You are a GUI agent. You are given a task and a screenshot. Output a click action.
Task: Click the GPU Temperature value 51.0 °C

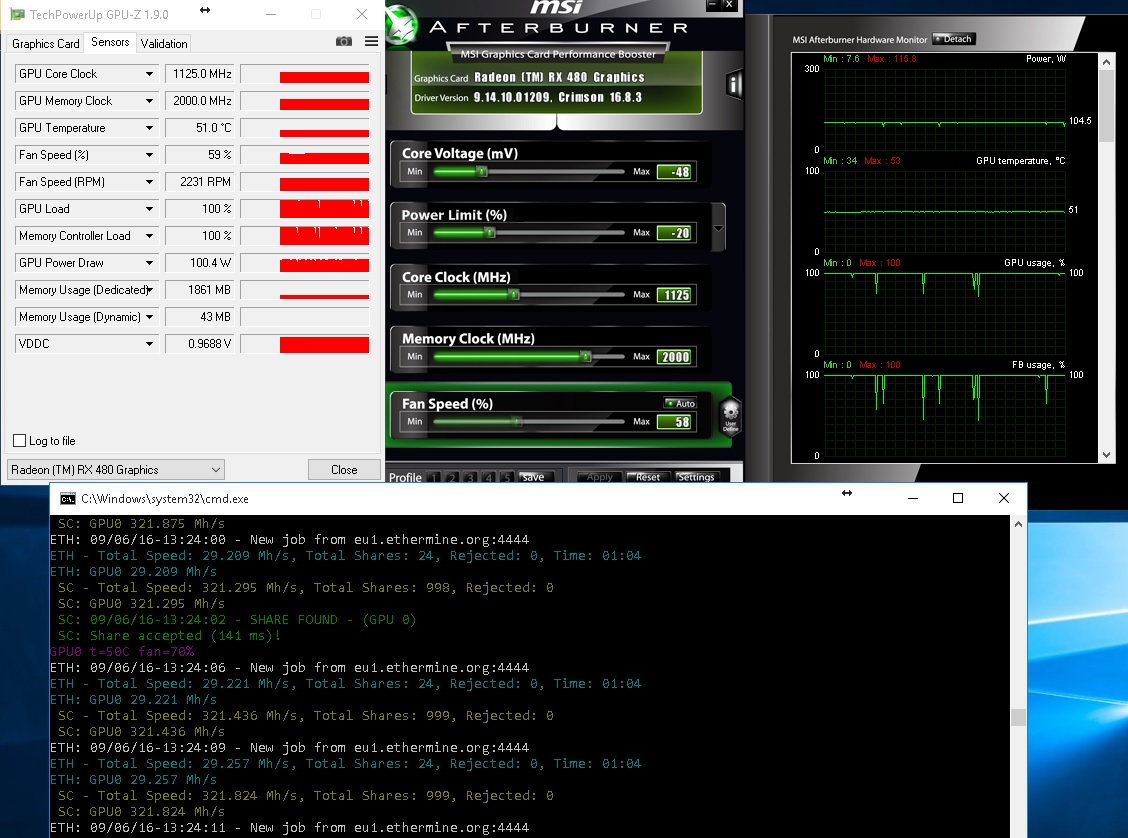pos(199,128)
